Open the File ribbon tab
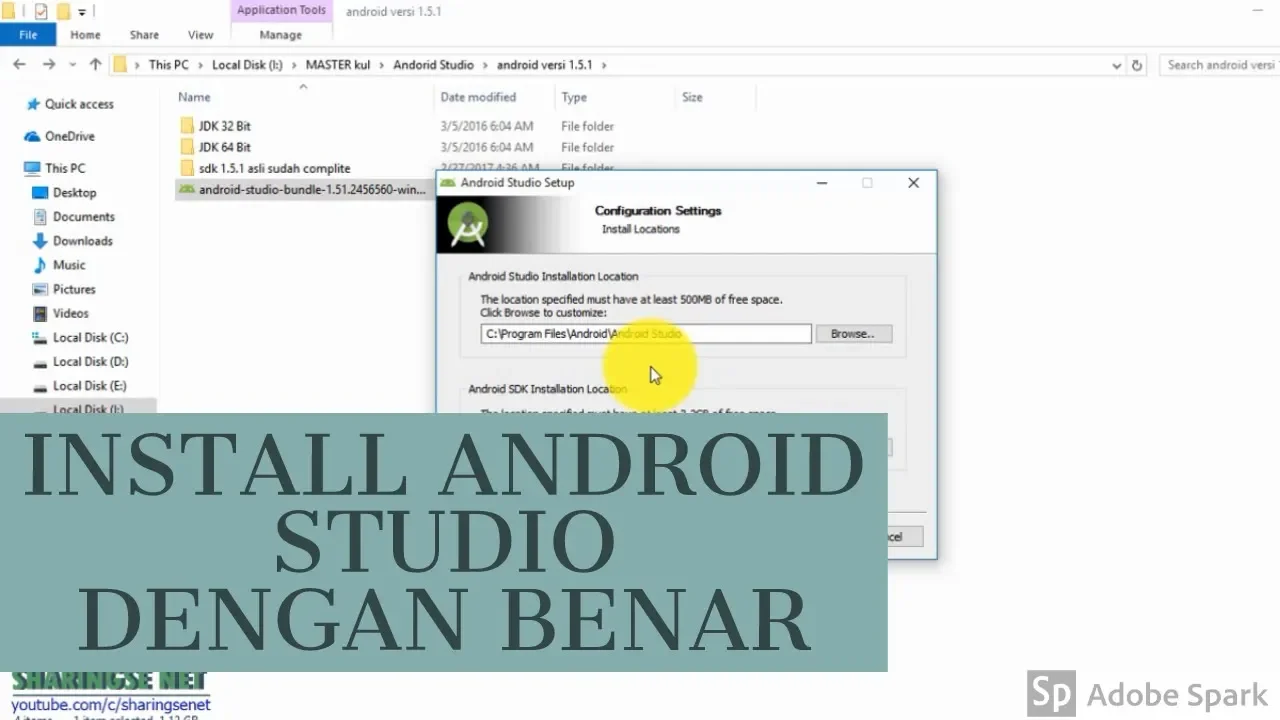 pos(28,35)
